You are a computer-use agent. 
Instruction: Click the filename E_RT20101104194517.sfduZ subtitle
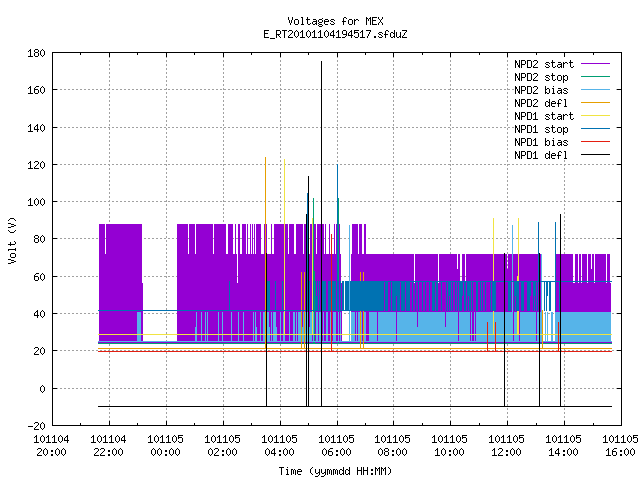336,34
